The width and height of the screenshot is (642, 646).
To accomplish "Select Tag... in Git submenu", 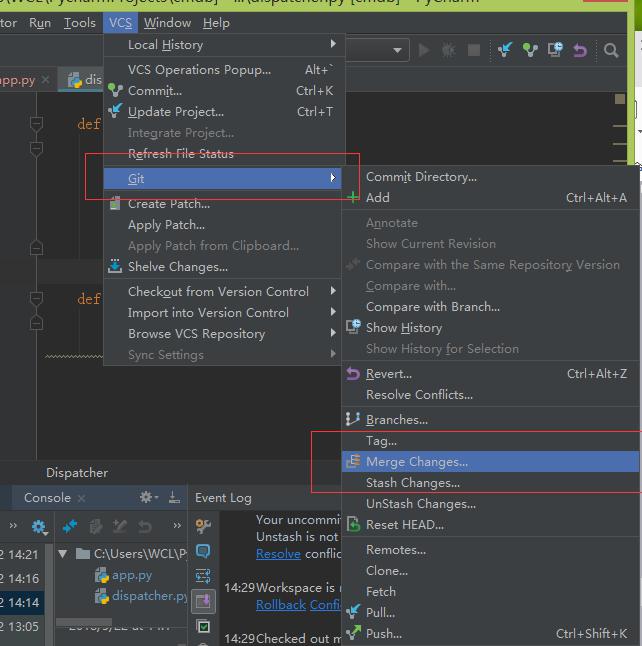I will 490,441.
